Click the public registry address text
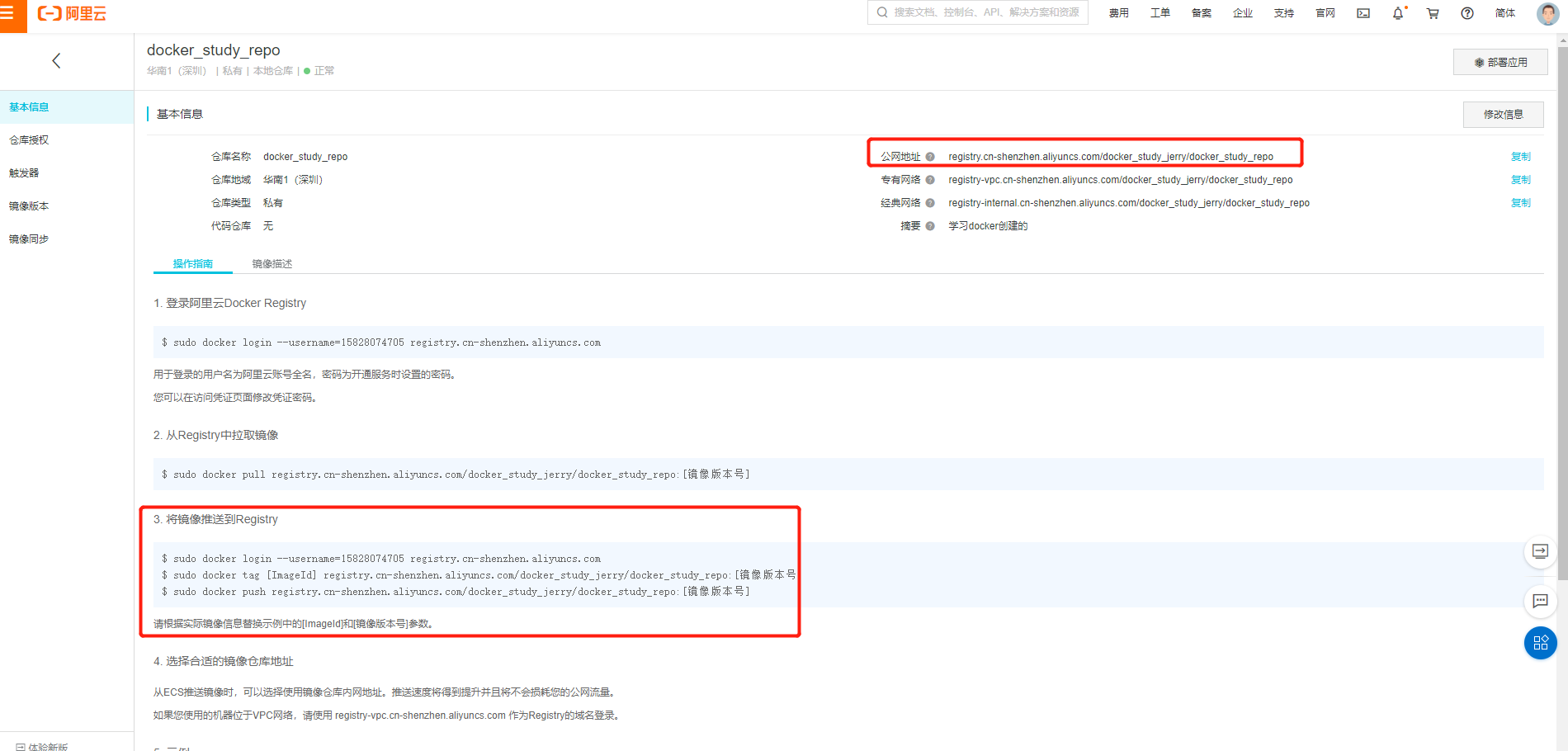Image resolution: width=1568 pixels, height=751 pixels. (x=1110, y=157)
